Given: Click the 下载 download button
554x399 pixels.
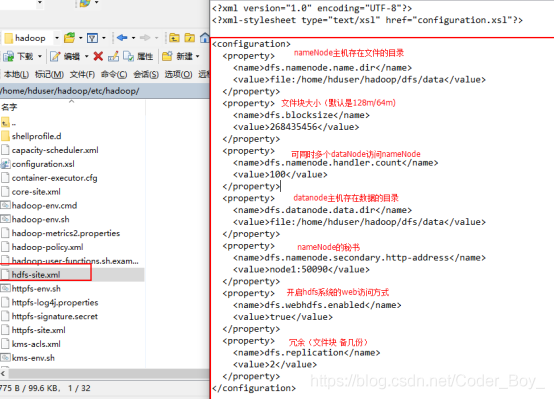Looking at the screenshot, I should coord(18,56).
